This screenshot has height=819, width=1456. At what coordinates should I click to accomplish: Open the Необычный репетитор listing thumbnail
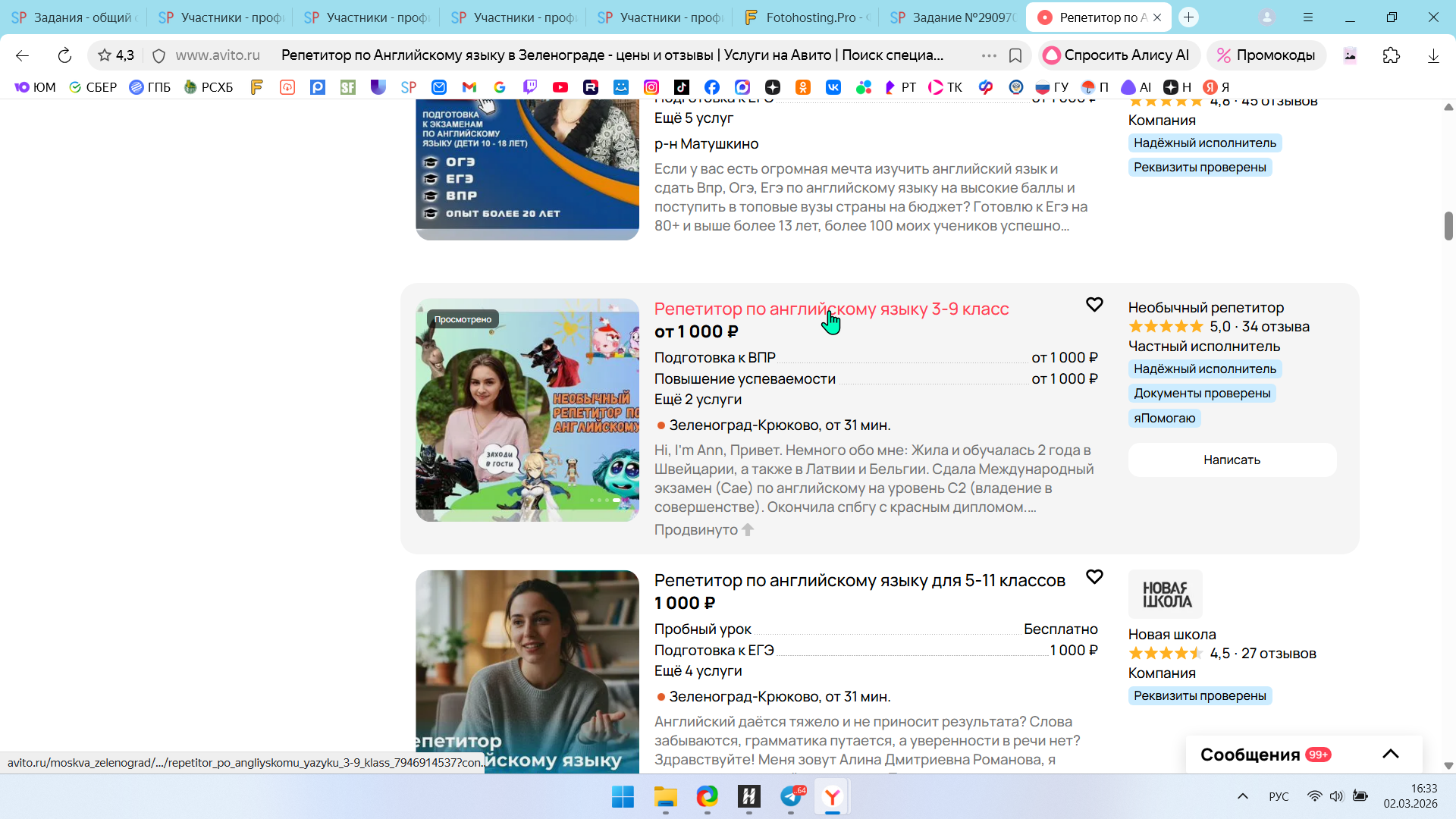[527, 409]
